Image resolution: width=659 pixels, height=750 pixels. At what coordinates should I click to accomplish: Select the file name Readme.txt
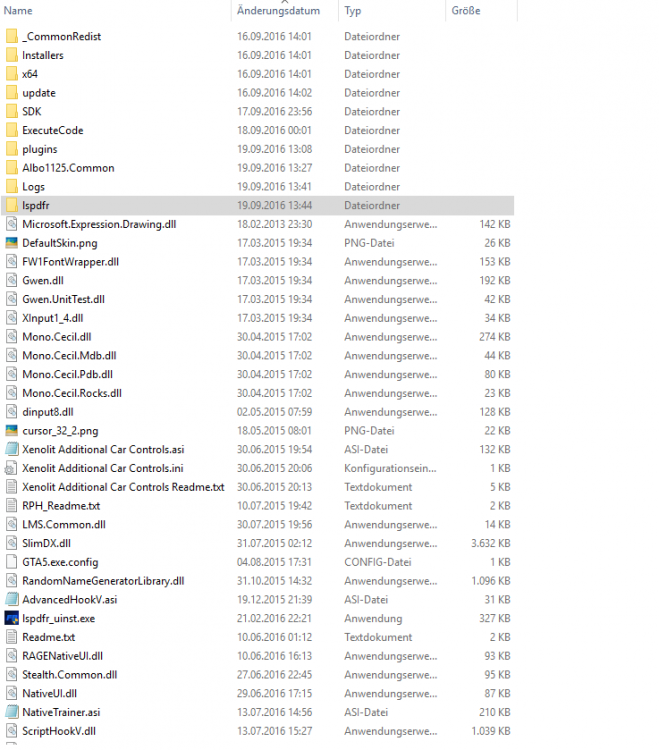[48, 637]
